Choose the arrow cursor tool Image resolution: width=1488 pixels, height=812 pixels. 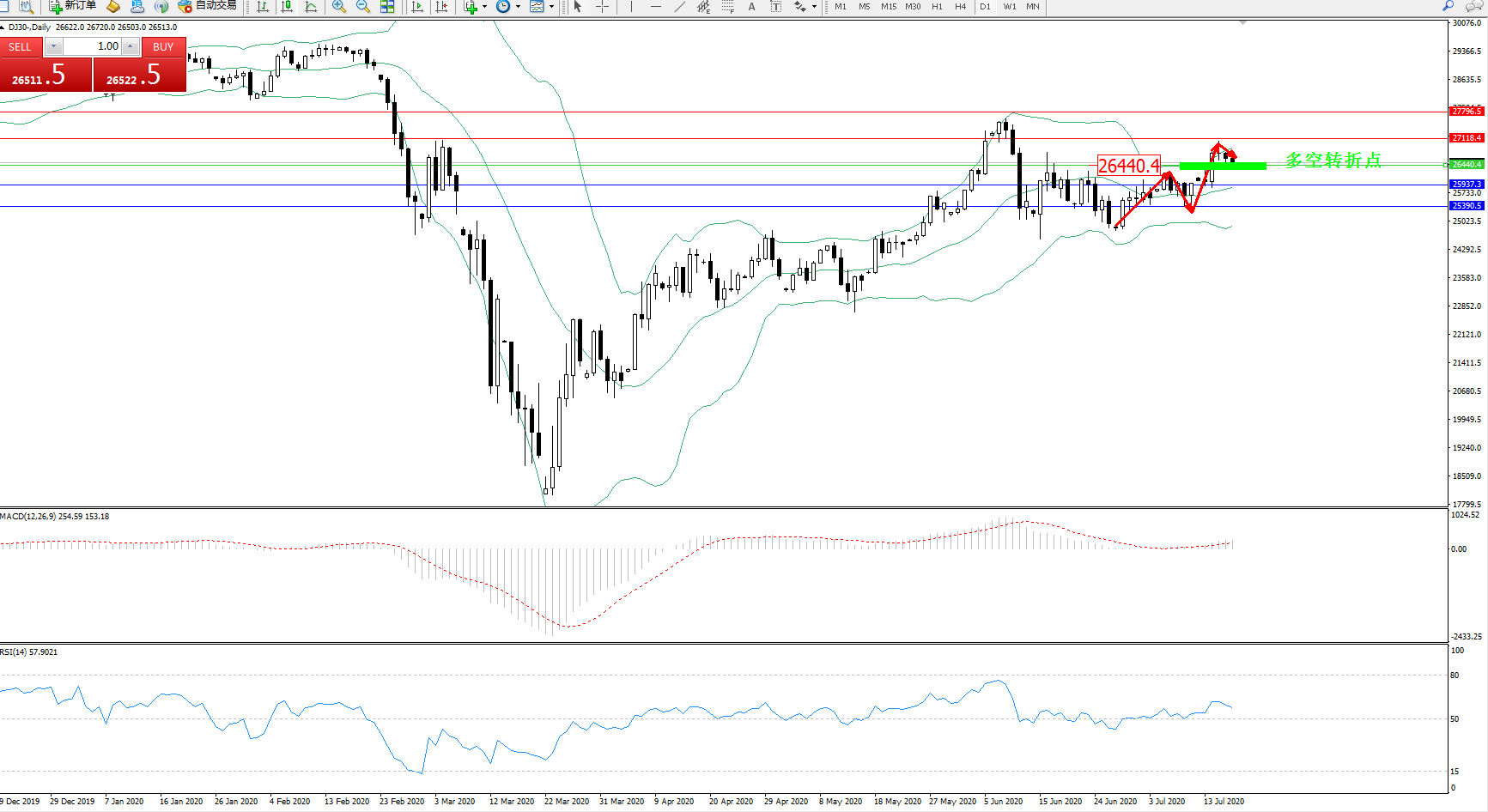coord(578,6)
